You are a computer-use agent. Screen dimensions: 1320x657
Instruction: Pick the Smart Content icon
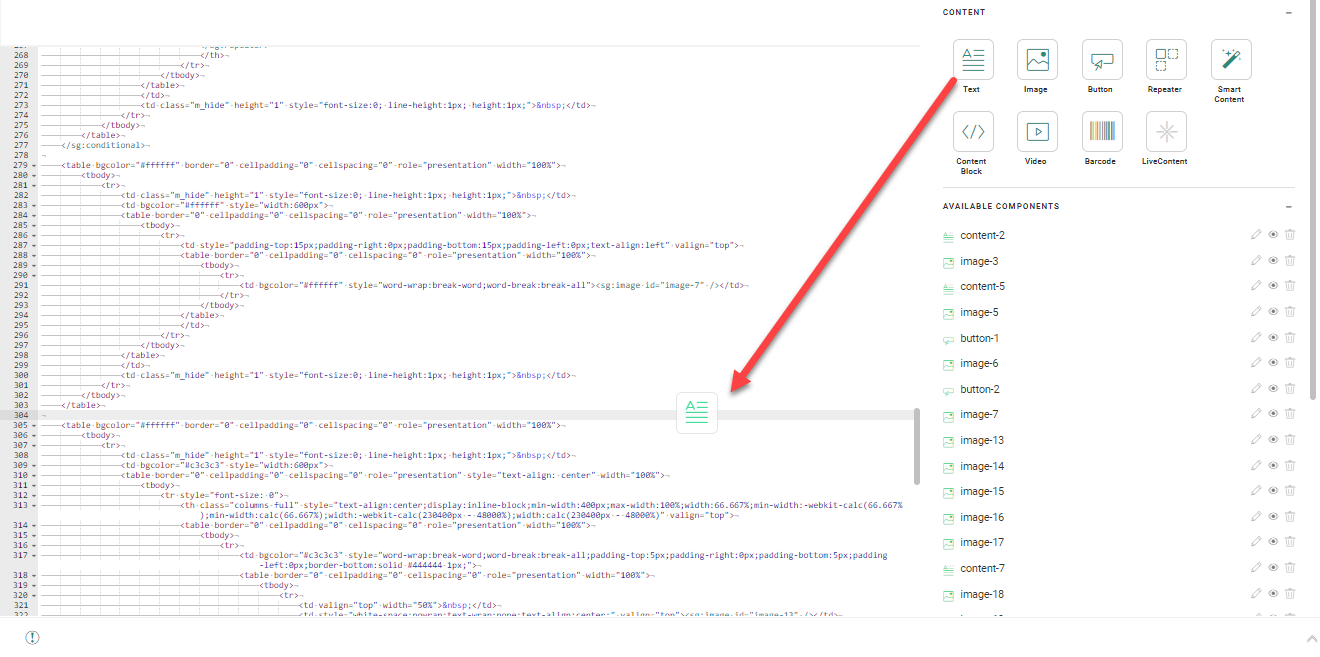pyautogui.click(x=1230, y=60)
